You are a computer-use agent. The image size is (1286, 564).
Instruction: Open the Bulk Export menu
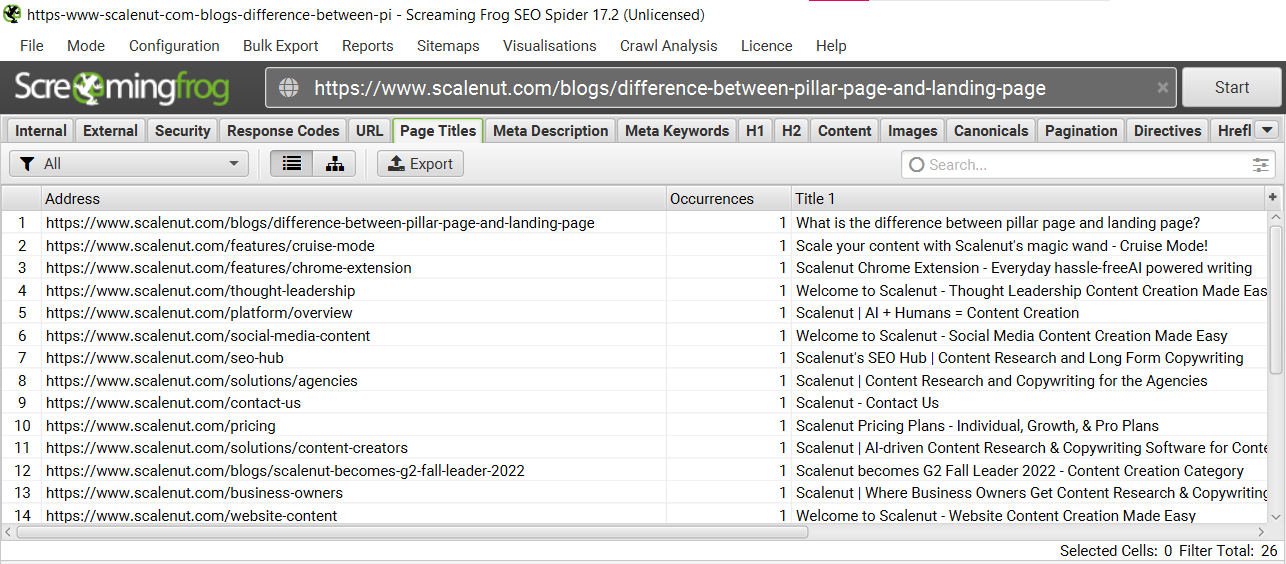[280, 46]
